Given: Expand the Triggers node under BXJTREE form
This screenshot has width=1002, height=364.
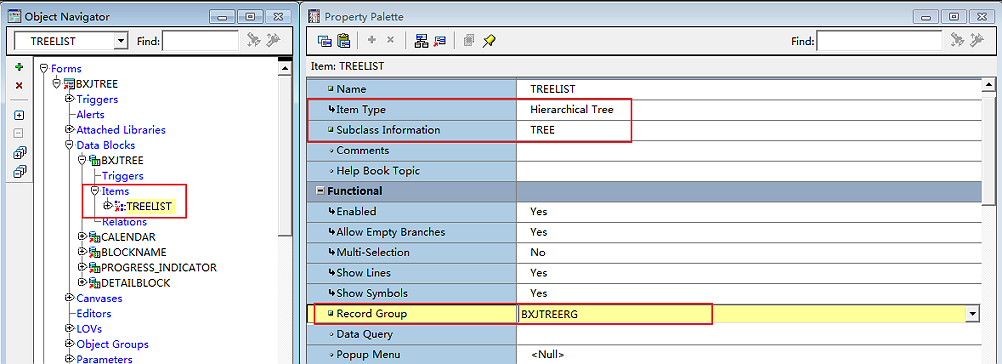Looking at the screenshot, I should (69, 99).
